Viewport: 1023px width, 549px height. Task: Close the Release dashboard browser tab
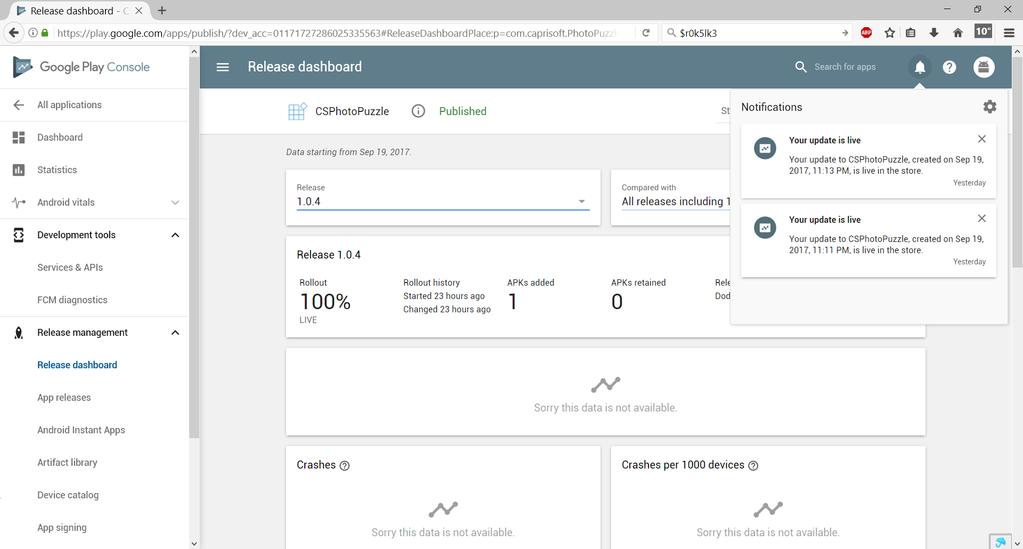click(138, 10)
